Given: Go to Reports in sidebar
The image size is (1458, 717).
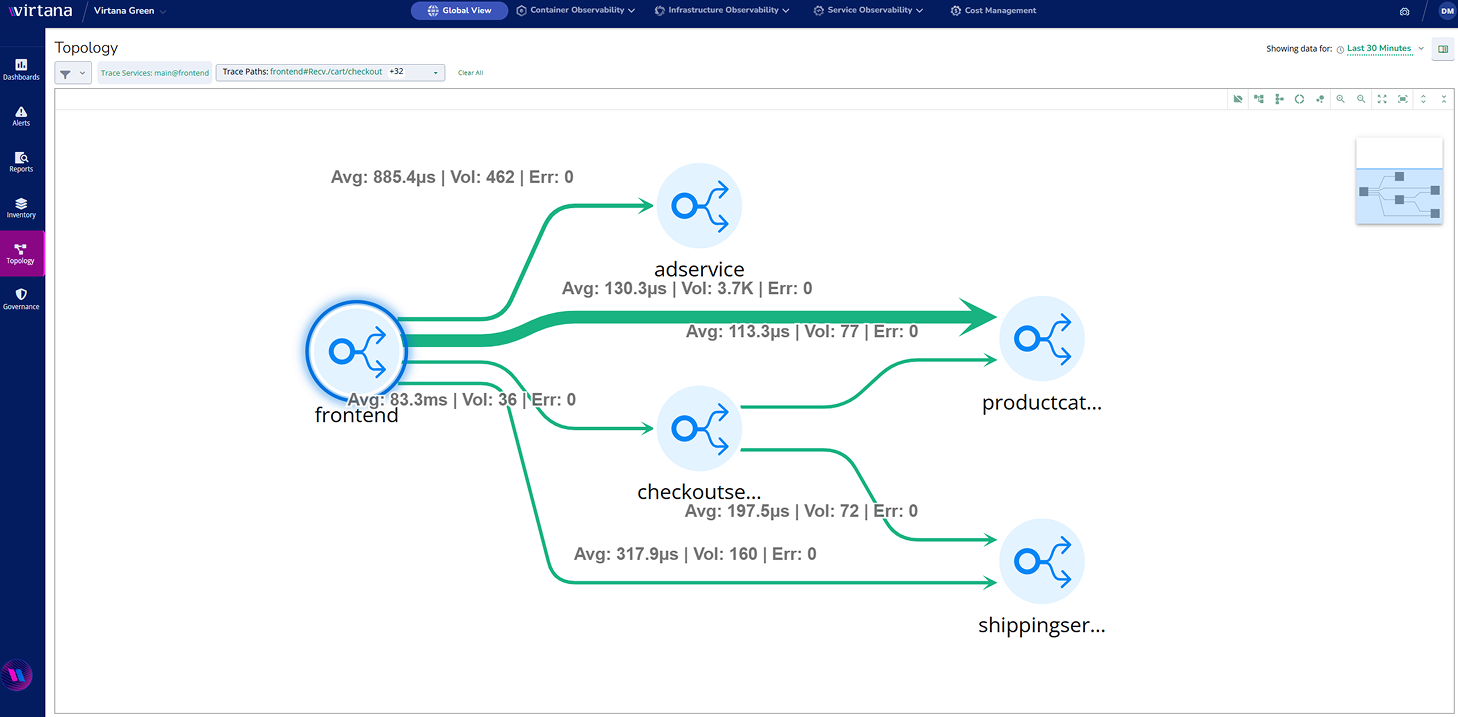Looking at the screenshot, I should tap(21, 162).
